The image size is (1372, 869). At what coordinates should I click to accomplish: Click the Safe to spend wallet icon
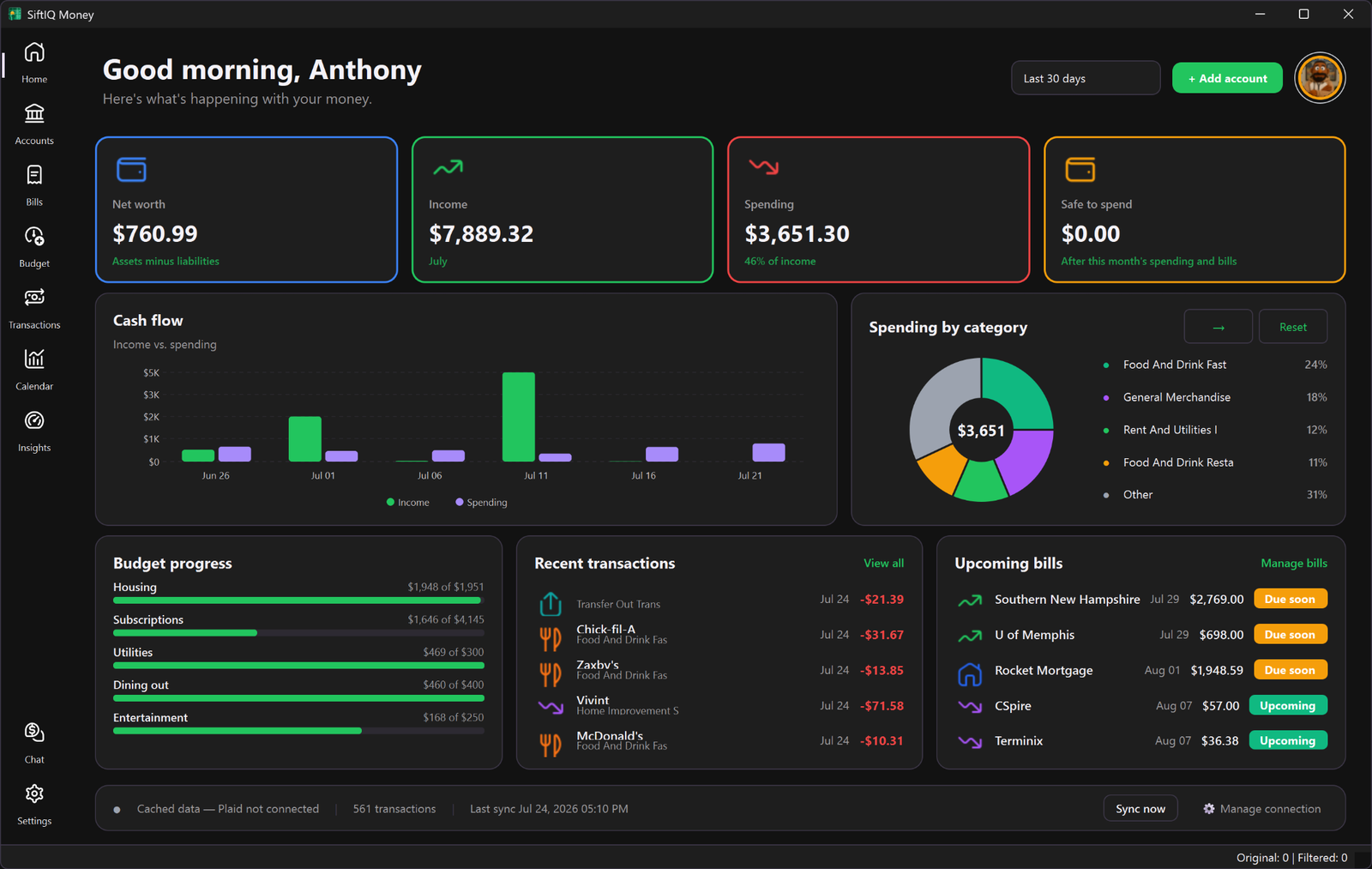coord(1080,170)
